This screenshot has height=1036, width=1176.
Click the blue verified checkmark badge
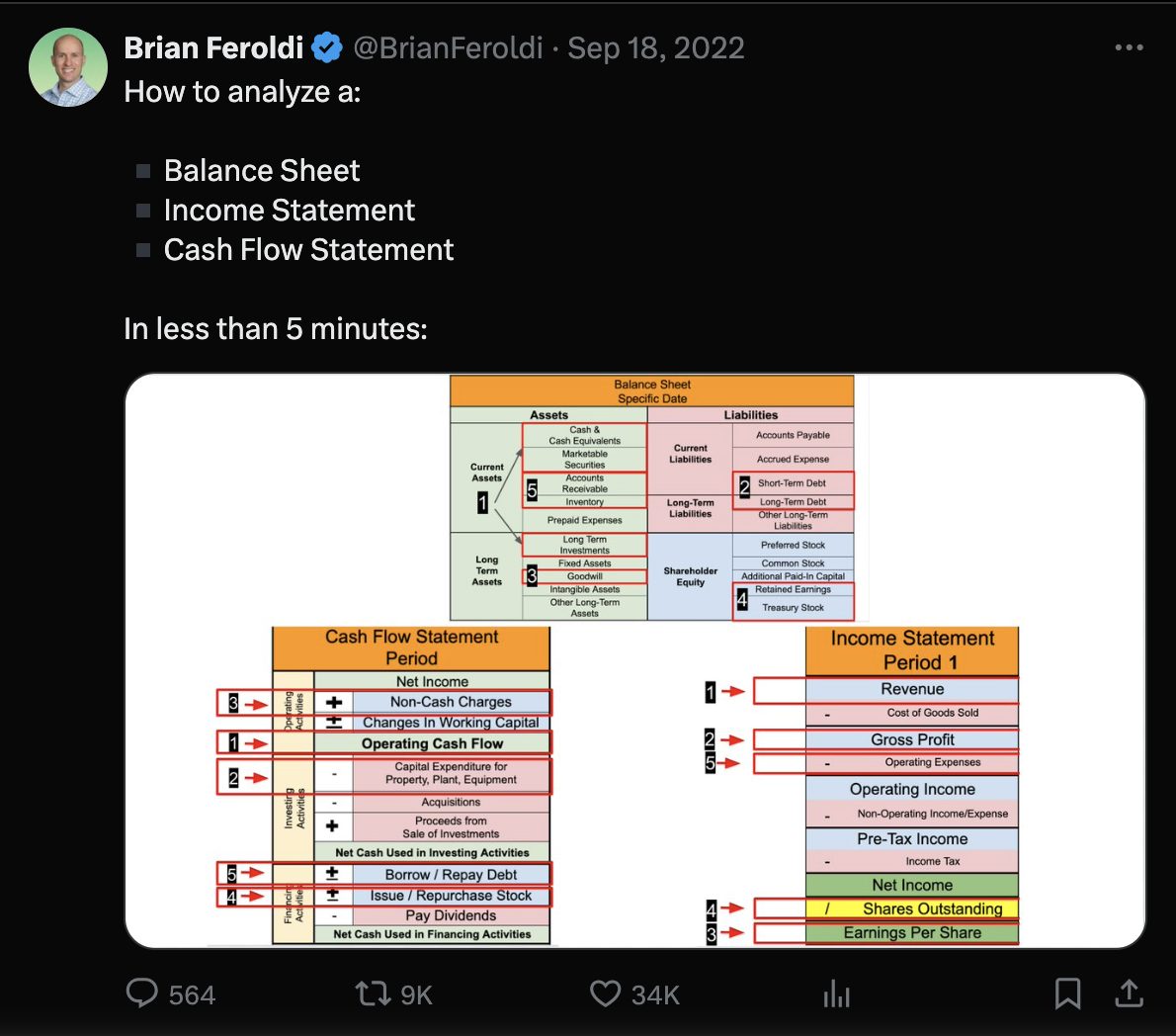(327, 46)
